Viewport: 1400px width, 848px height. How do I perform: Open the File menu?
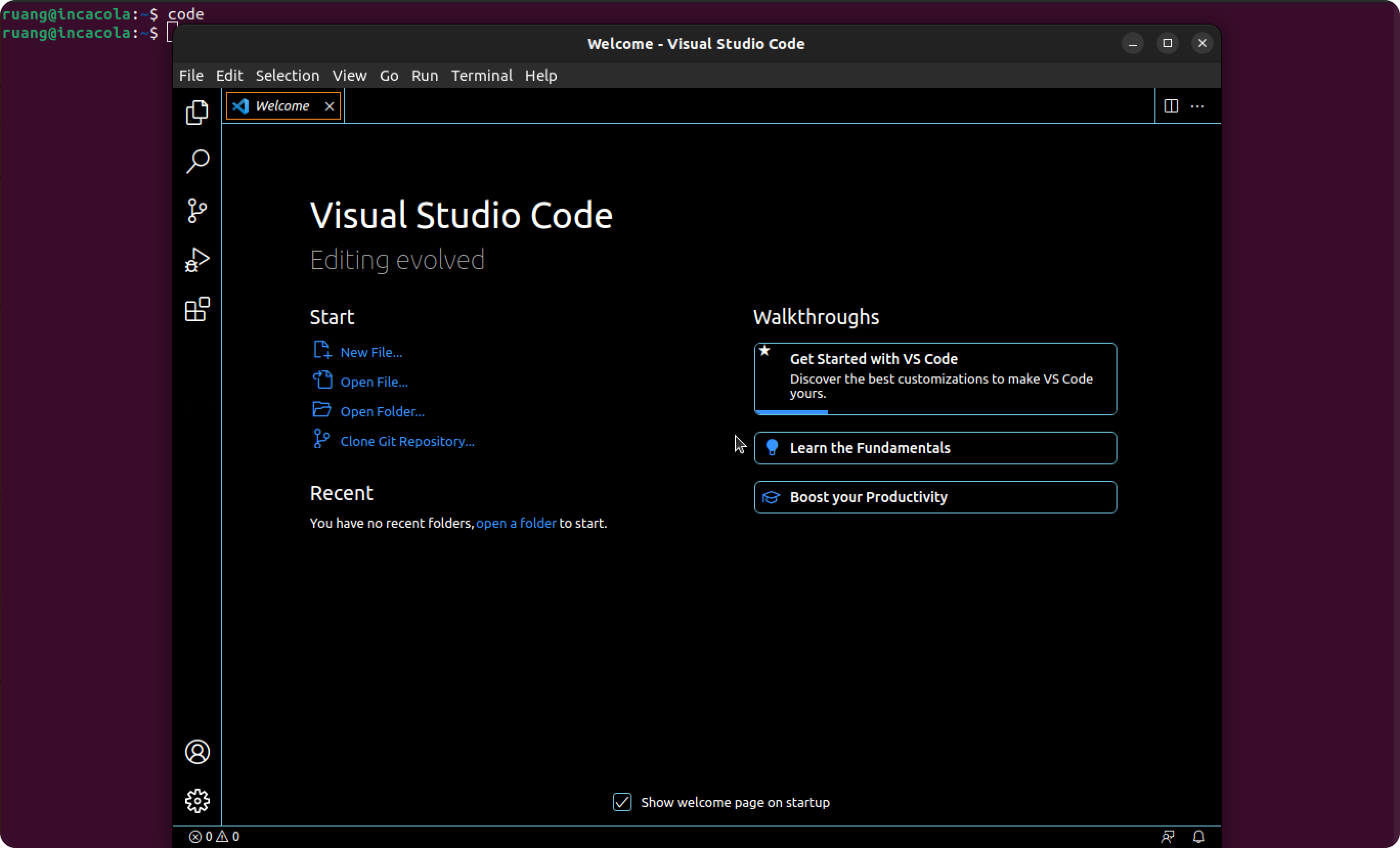tap(191, 76)
